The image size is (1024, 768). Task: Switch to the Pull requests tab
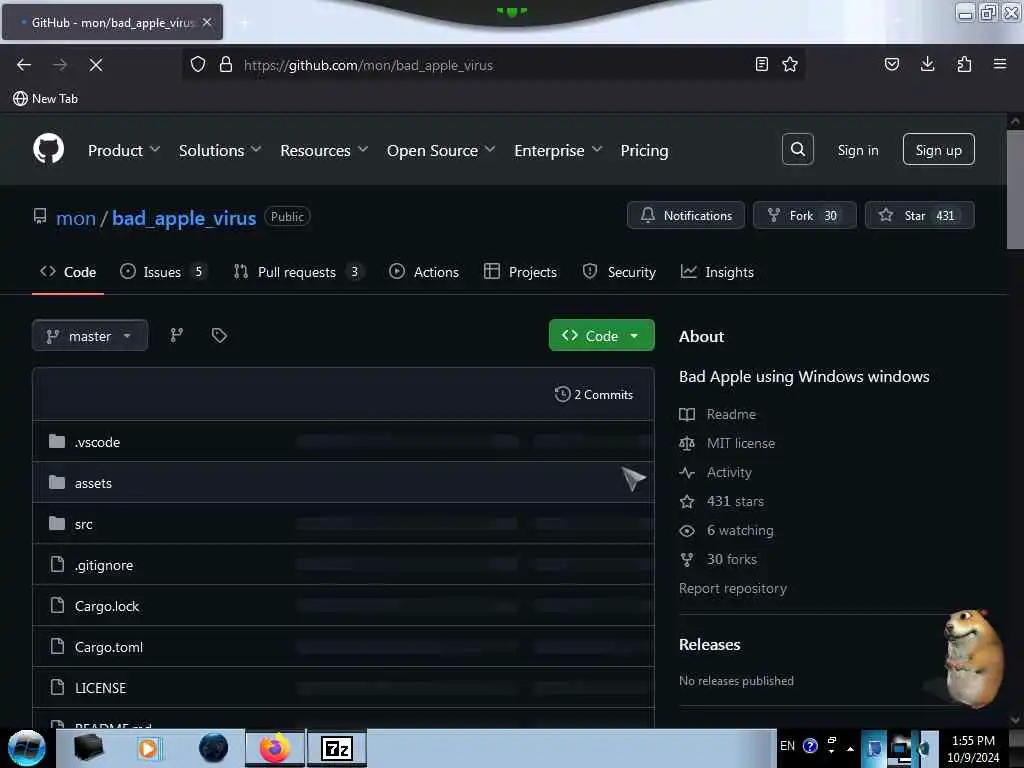coord(298,272)
